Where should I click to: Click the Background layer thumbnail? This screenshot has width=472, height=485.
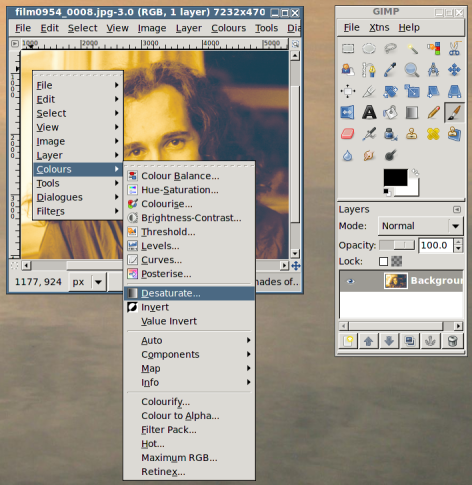396,281
